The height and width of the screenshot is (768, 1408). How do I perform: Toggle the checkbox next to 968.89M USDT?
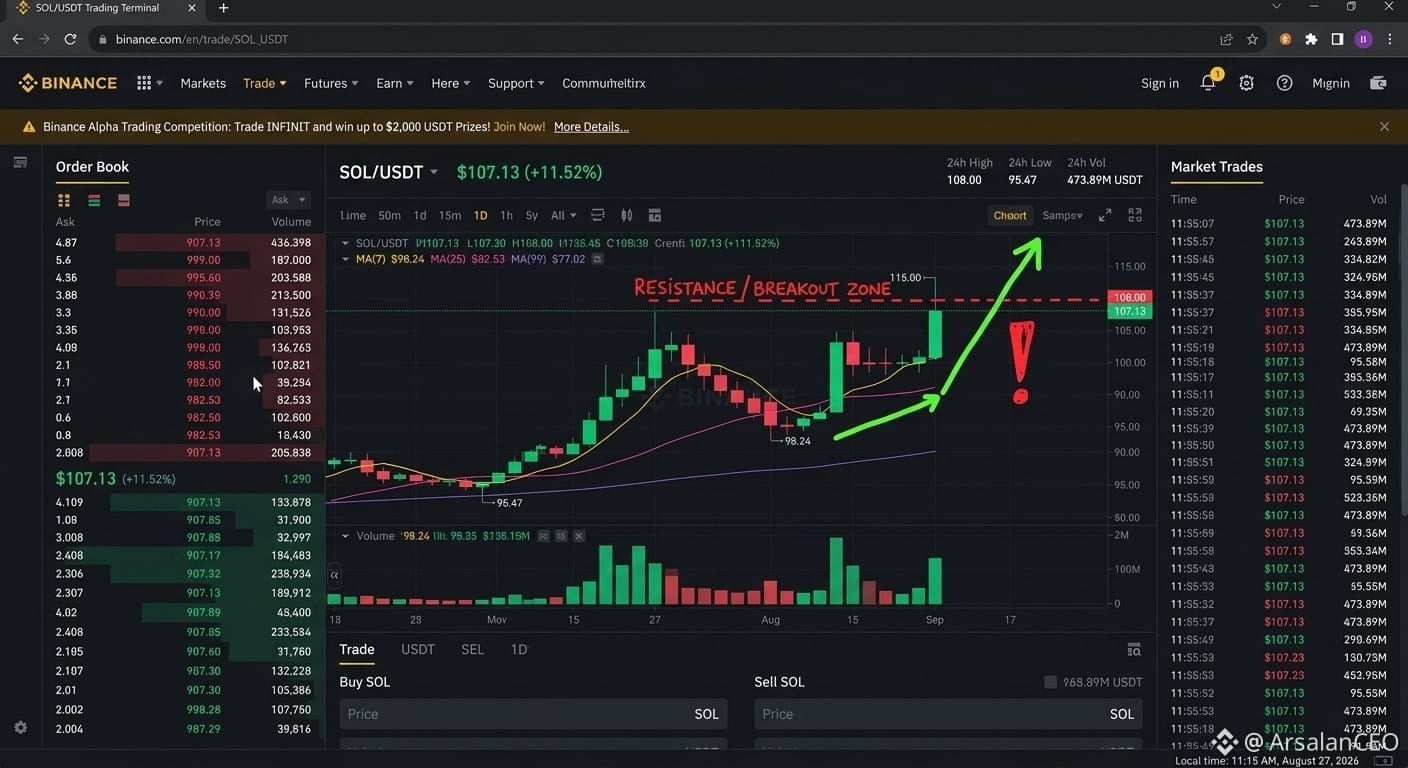click(x=1050, y=682)
